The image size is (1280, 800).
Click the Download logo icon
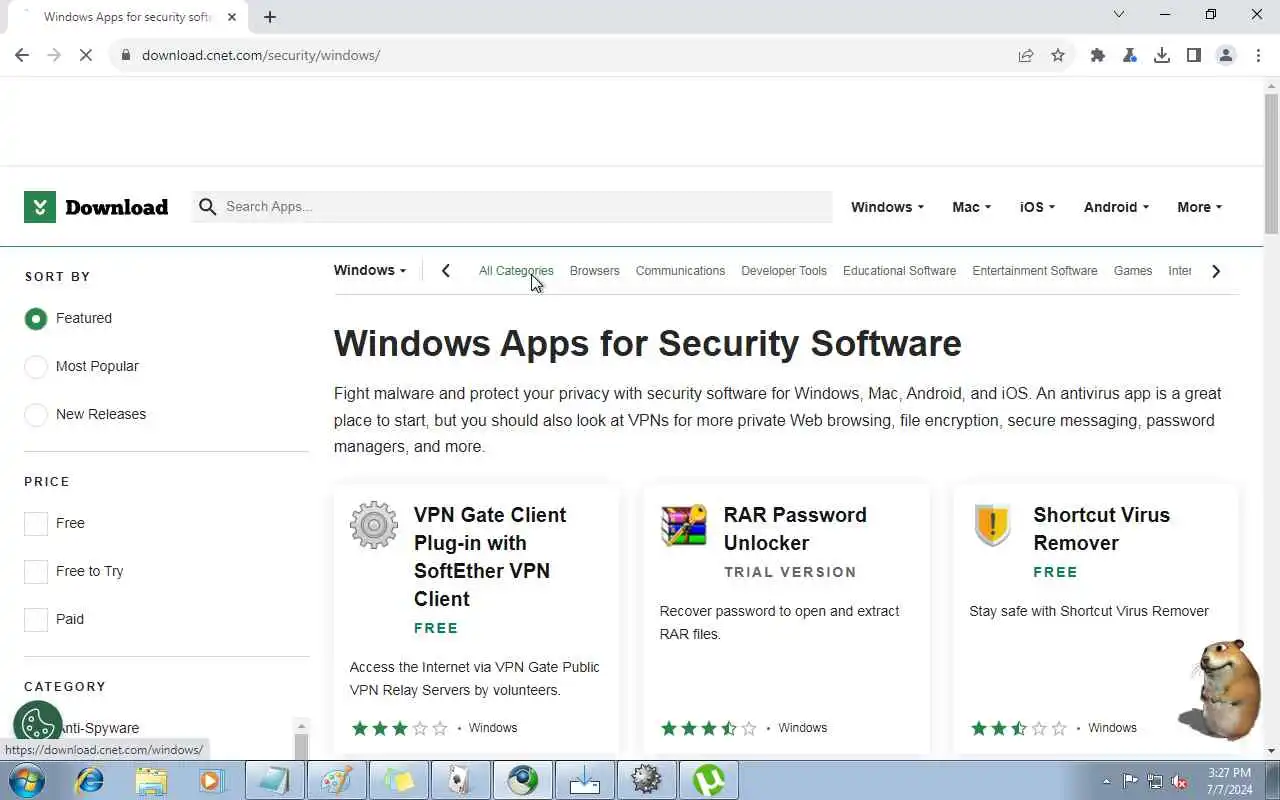(x=40, y=207)
